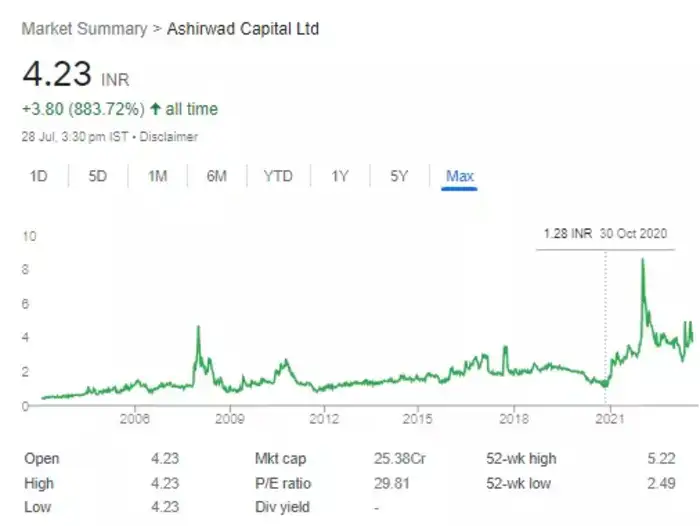Click the 2015 x-axis year label

[419, 417]
